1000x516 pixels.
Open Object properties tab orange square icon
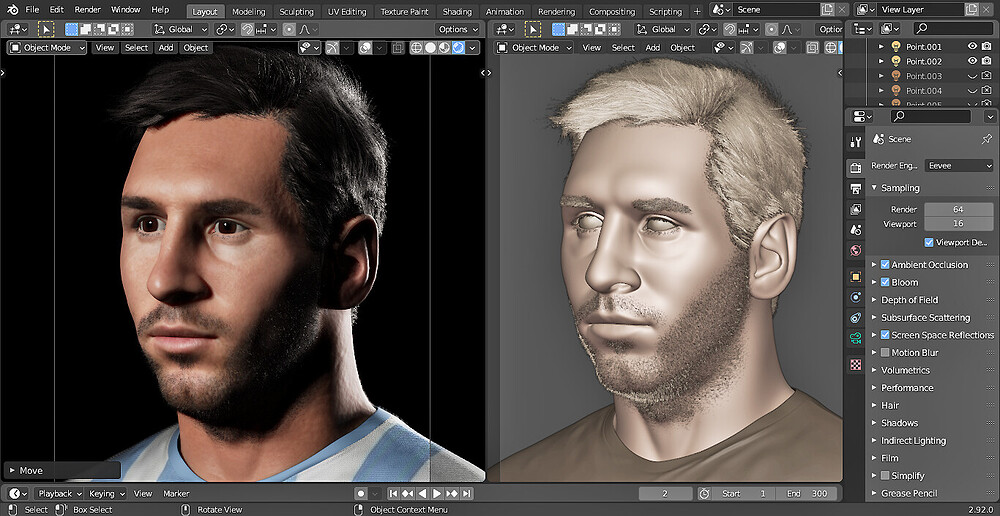[x=856, y=277]
